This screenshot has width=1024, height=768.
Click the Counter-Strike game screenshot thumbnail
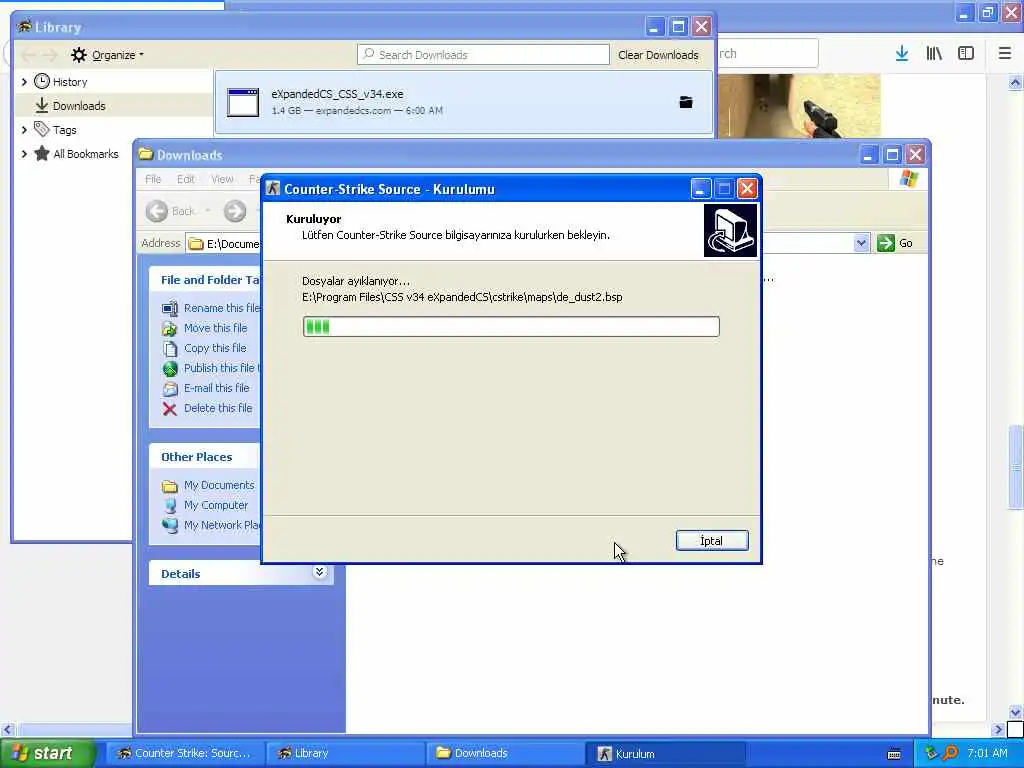point(799,106)
